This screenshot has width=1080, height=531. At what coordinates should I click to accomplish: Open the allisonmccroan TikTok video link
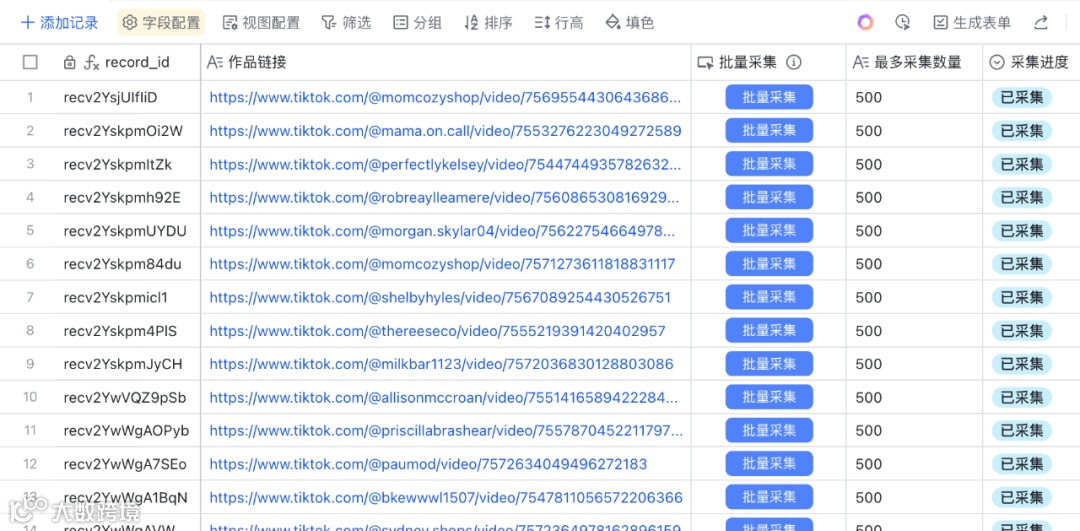coord(446,397)
